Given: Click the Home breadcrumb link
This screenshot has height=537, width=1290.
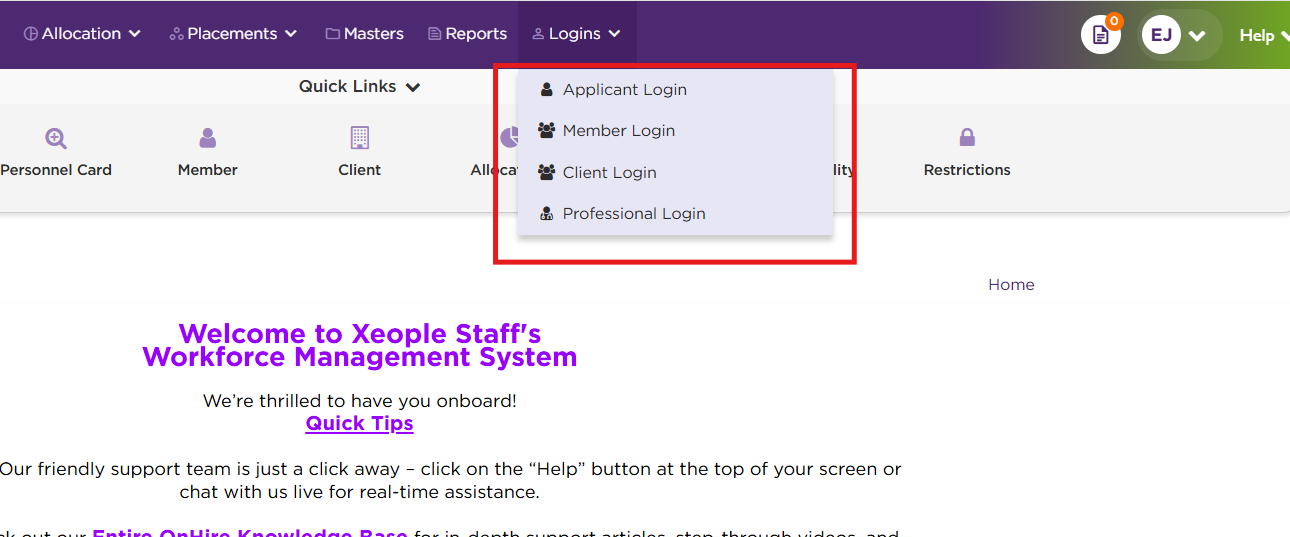Looking at the screenshot, I should [1011, 285].
